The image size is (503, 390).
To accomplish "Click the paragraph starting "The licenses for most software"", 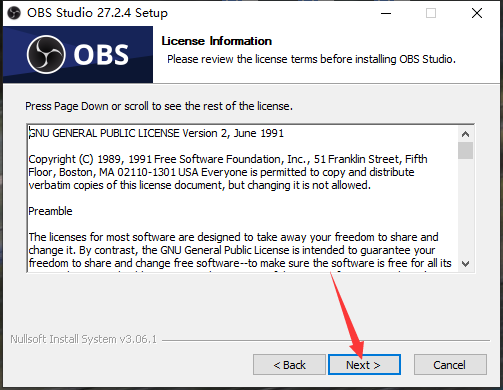I will click(240, 250).
